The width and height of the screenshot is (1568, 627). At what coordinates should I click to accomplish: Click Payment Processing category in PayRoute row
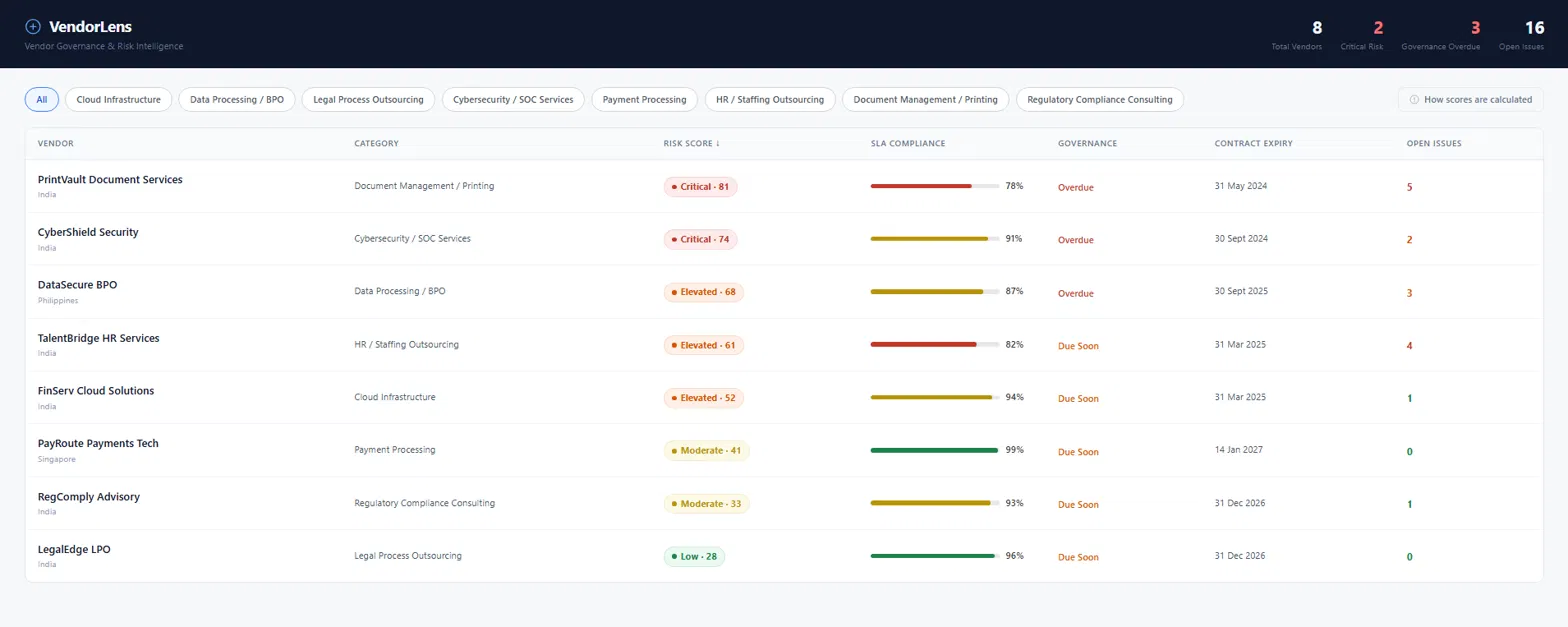pos(395,450)
